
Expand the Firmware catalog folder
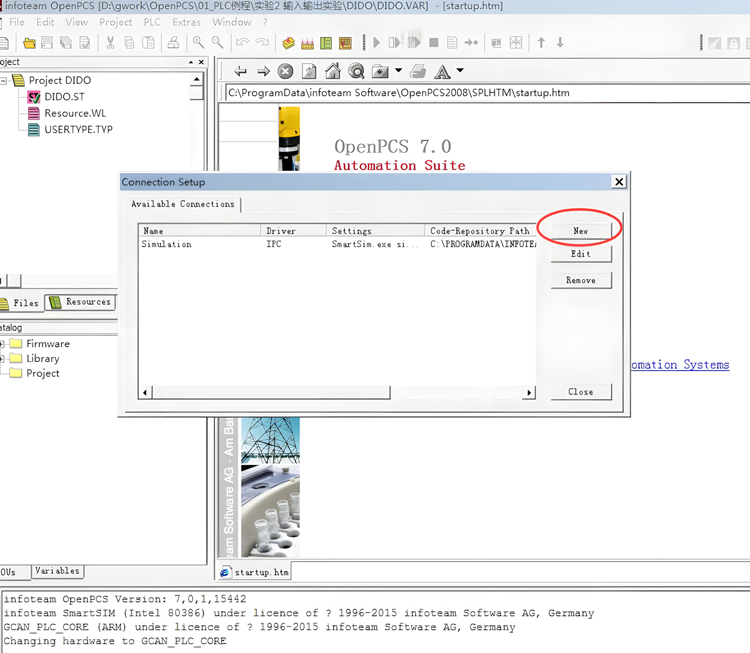pyautogui.click(x=3, y=344)
